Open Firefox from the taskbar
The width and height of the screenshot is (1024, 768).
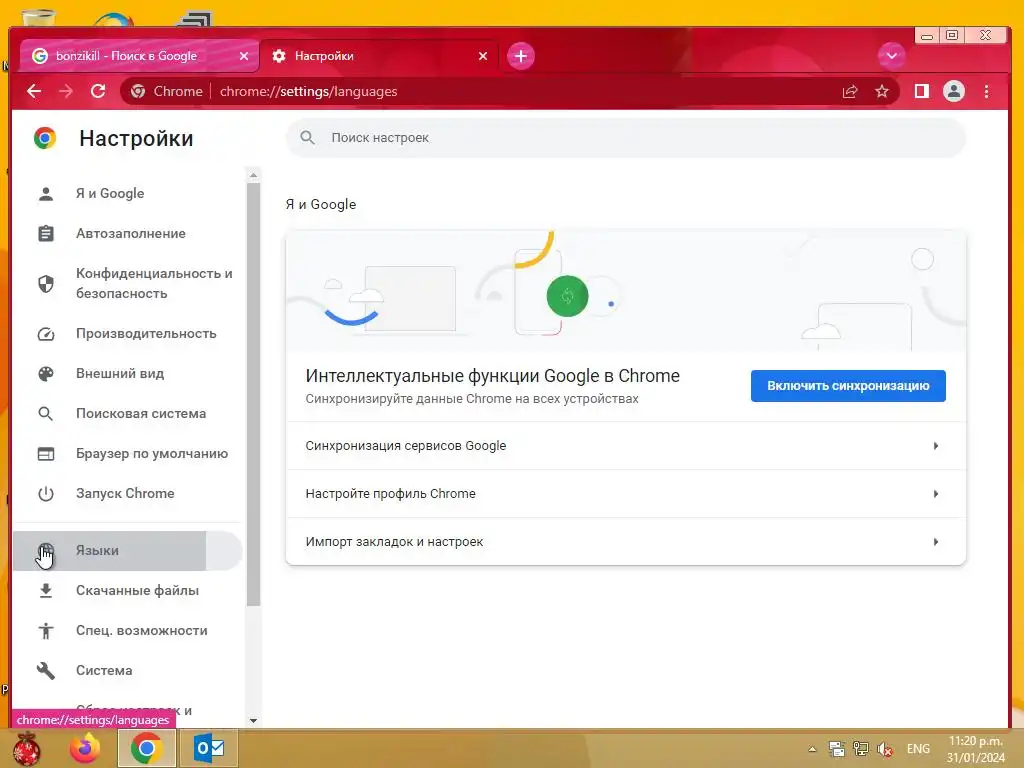tap(86, 748)
